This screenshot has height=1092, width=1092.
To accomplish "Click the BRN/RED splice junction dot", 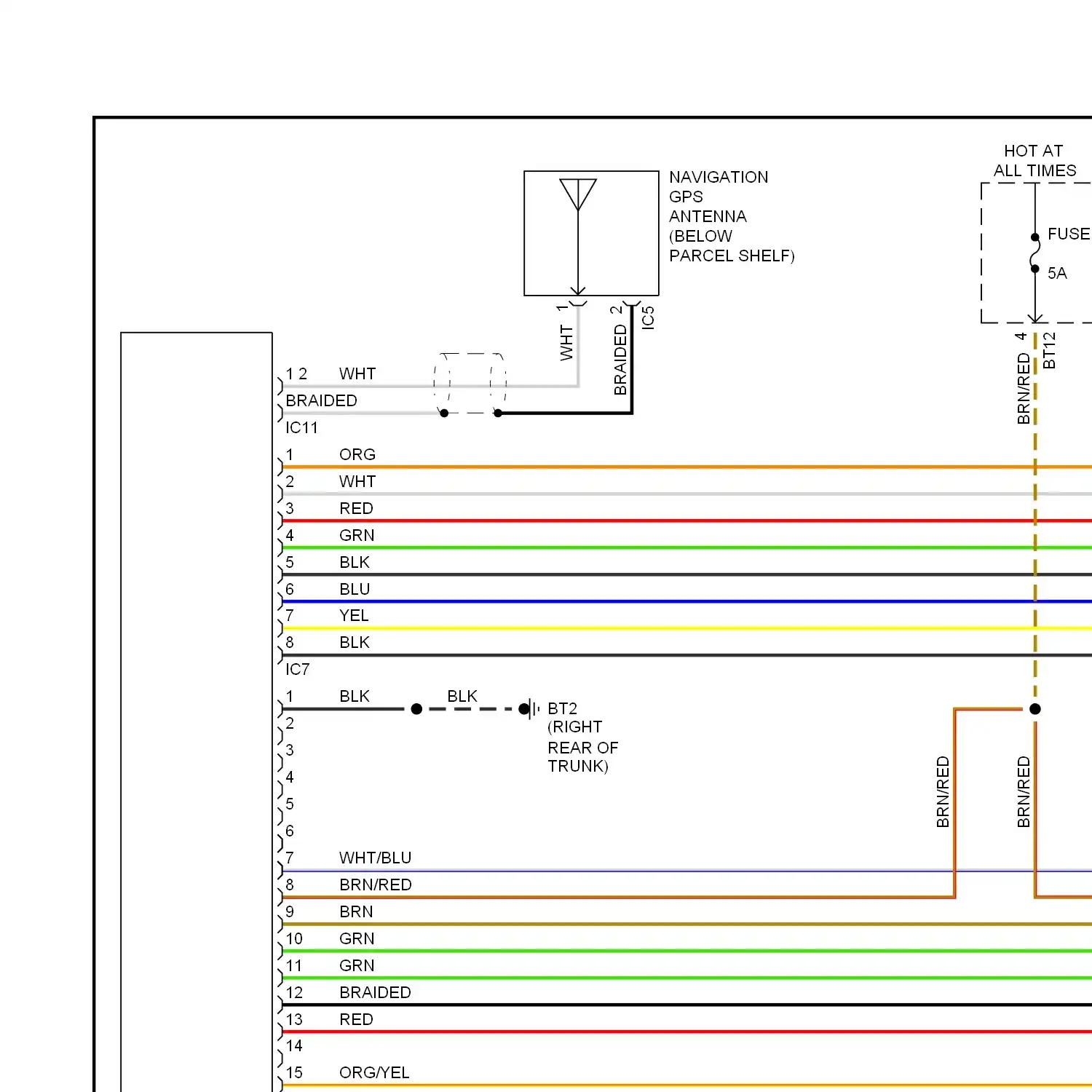I will click(1035, 708).
